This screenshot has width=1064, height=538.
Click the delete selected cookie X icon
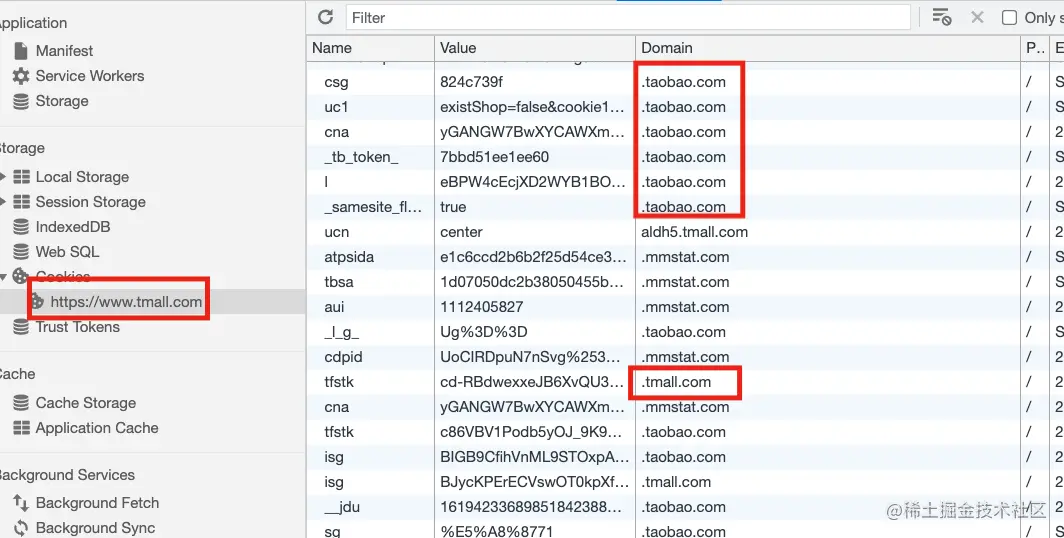977,17
